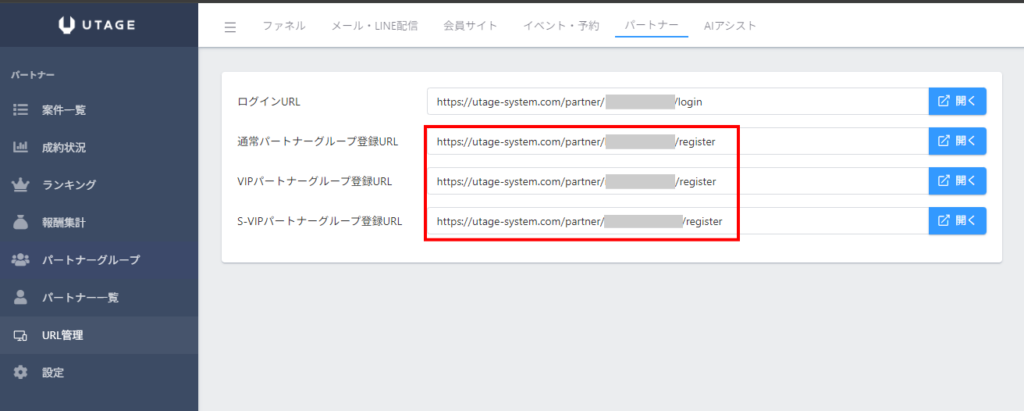Click 開く button for S-VIPパートナーグループ登録URL

[x=957, y=221]
